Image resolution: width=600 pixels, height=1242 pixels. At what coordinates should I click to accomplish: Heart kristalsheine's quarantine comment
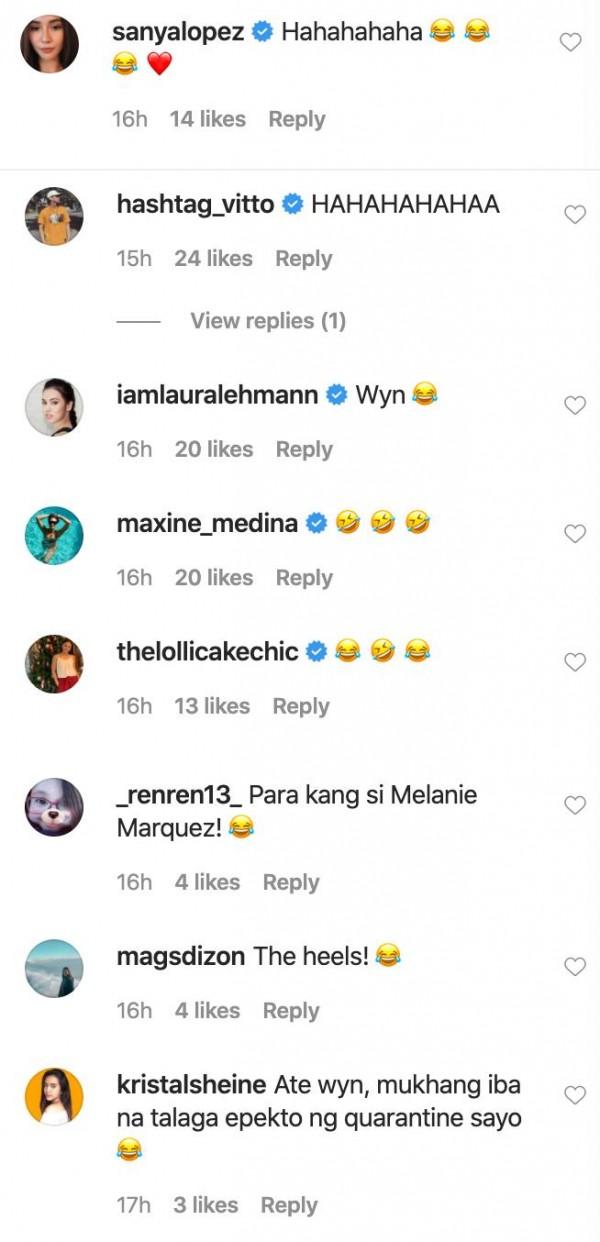click(x=574, y=1095)
